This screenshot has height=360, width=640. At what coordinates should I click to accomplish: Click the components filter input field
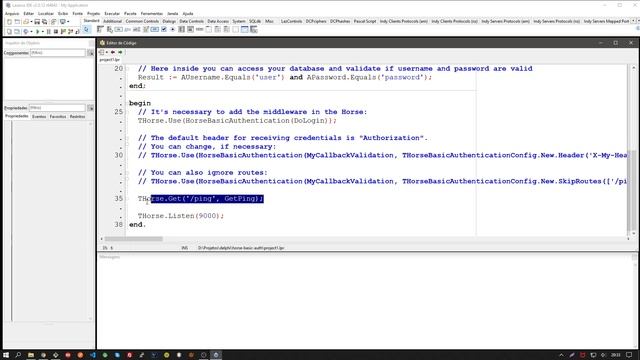pyautogui.click(x=58, y=53)
